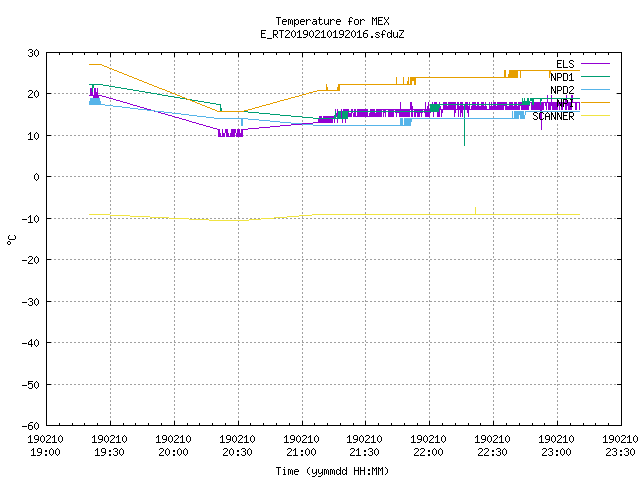Click the SCANNER legend label
This screenshot has width=640, height=480.
pos(553,116)
